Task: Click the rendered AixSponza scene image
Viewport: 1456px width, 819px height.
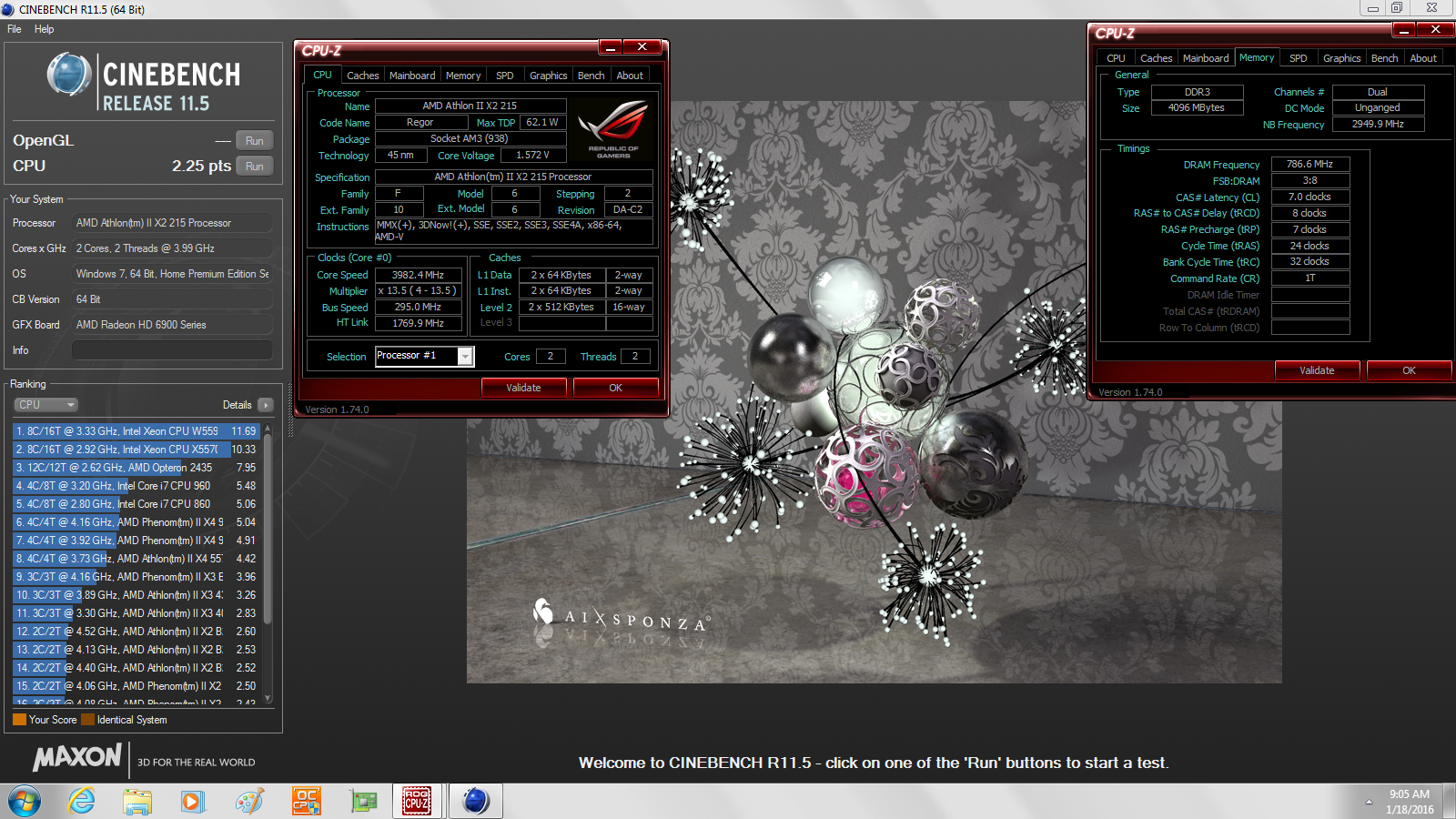Action: [874, 391]
